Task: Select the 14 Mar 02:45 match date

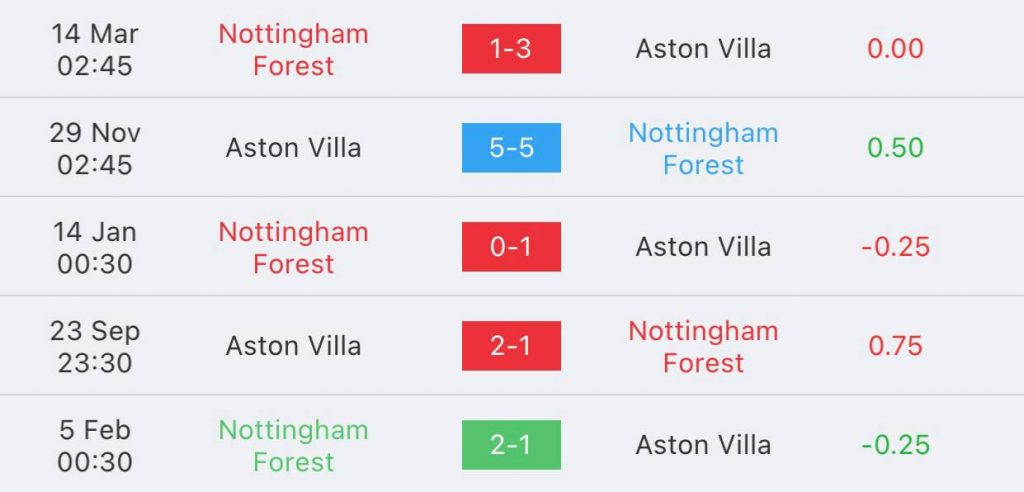Action: click(x=95, y=50)
